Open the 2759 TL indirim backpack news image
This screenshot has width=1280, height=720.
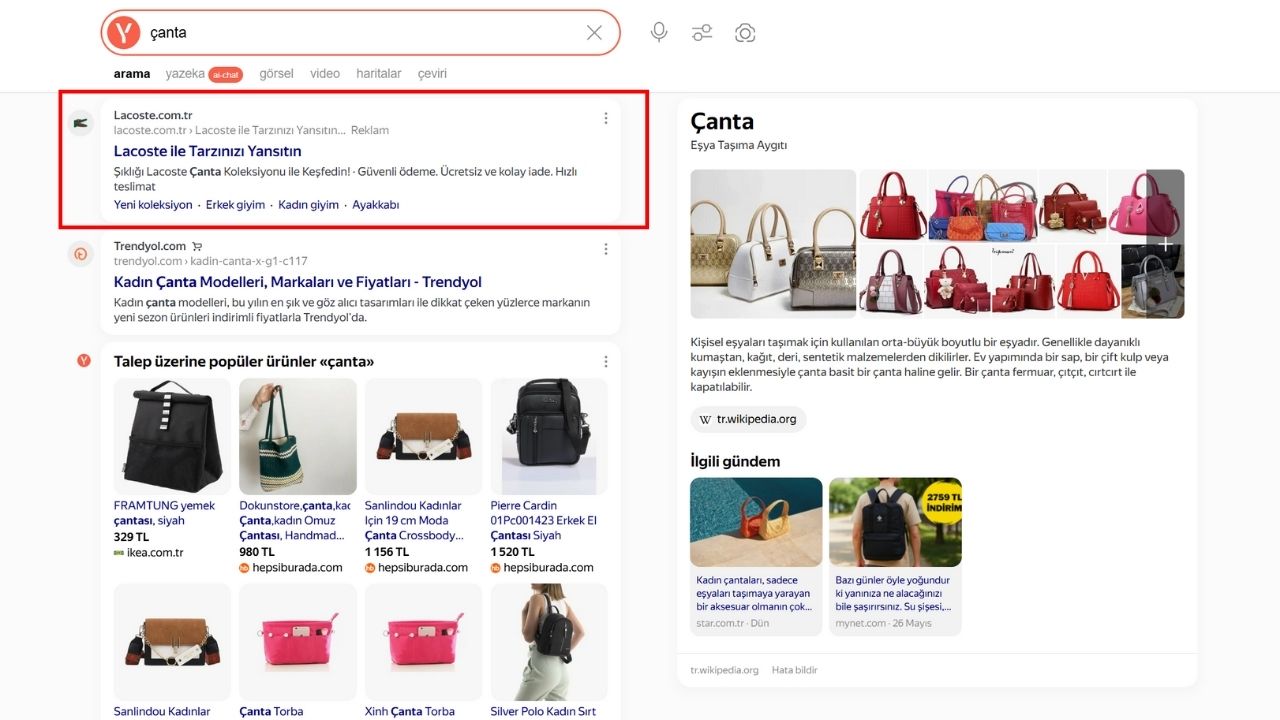pos(895,522)
